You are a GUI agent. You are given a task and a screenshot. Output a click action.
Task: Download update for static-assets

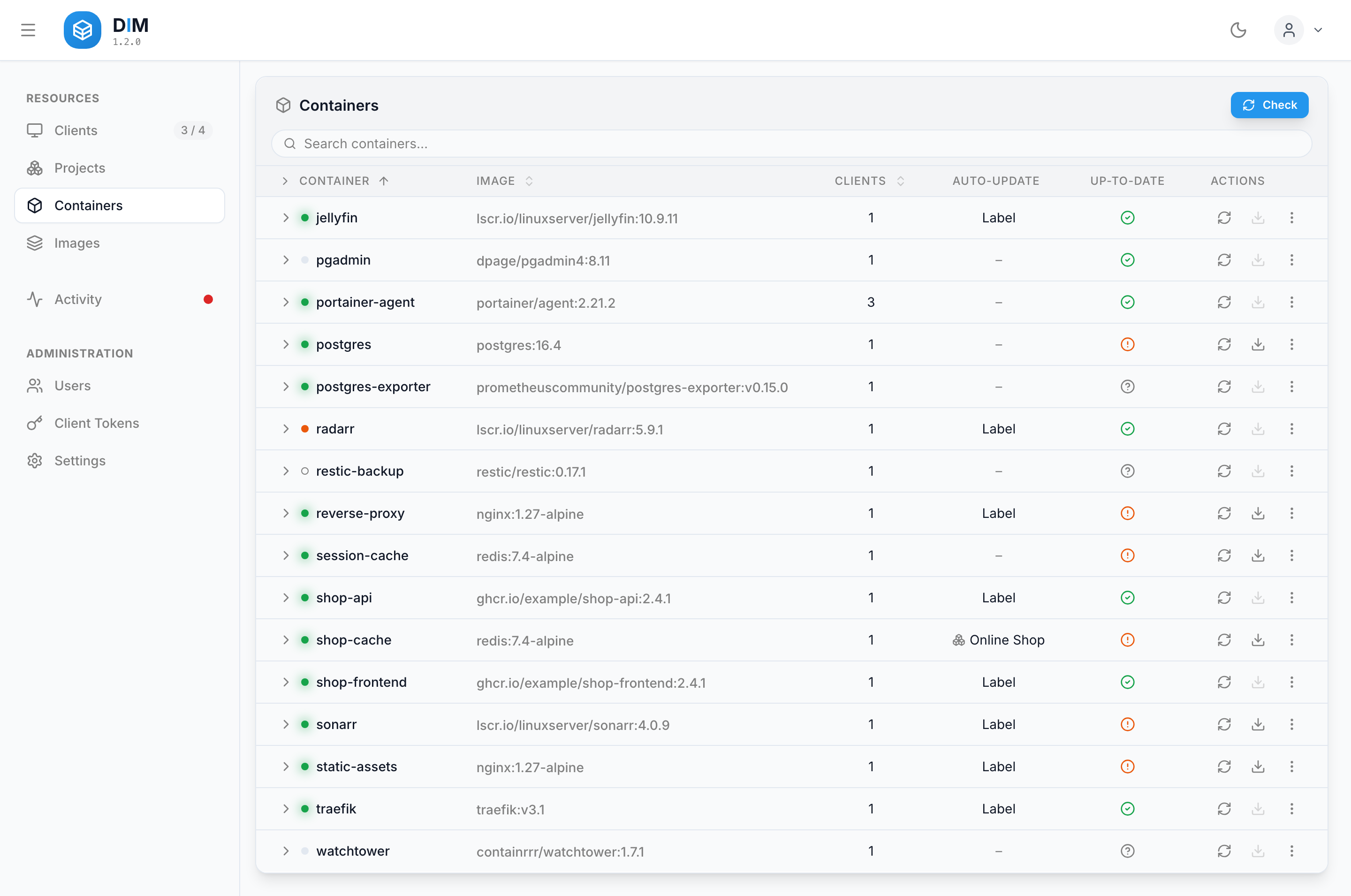click(1258, 767)
